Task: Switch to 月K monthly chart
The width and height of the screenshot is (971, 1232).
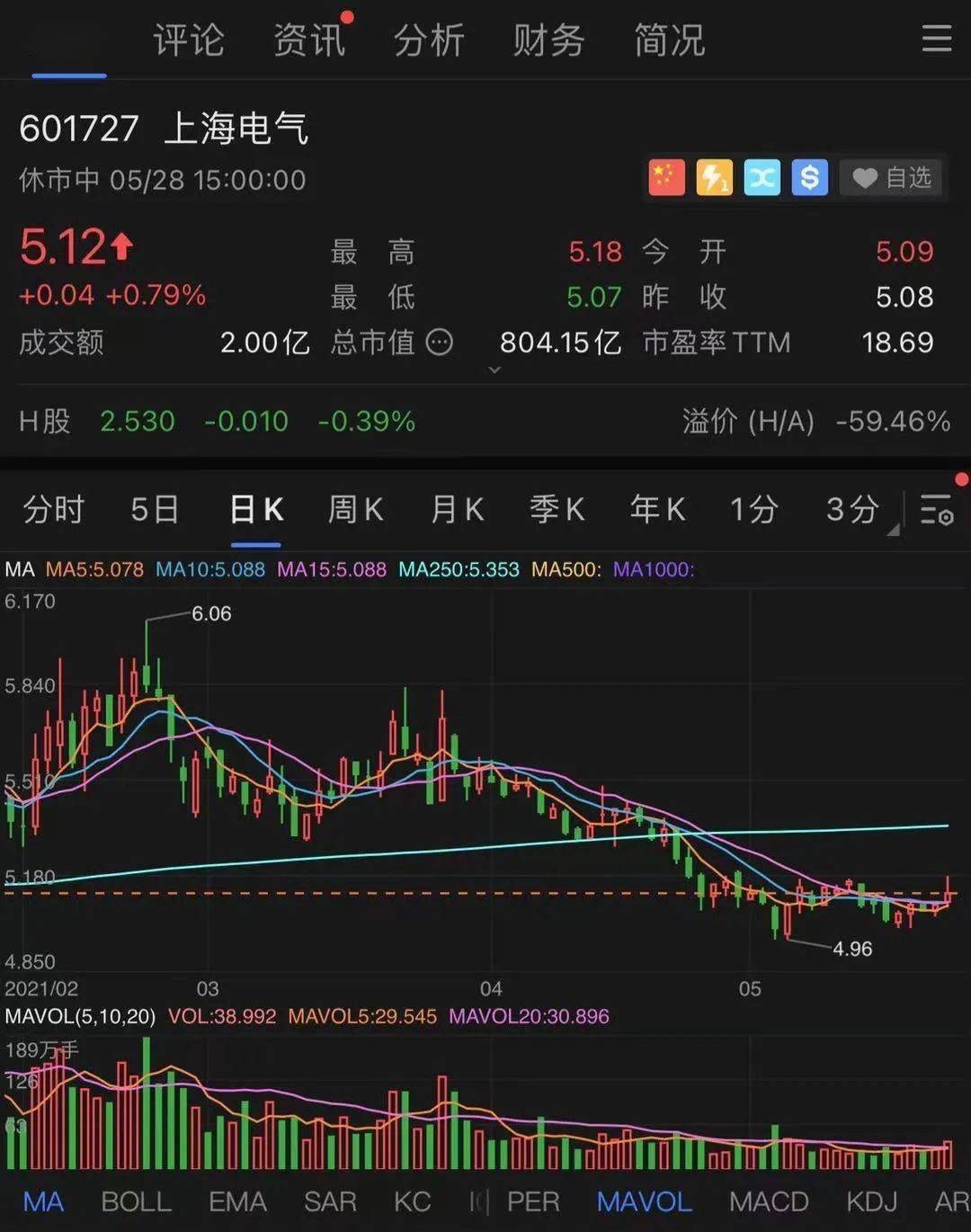Action: 457,510
